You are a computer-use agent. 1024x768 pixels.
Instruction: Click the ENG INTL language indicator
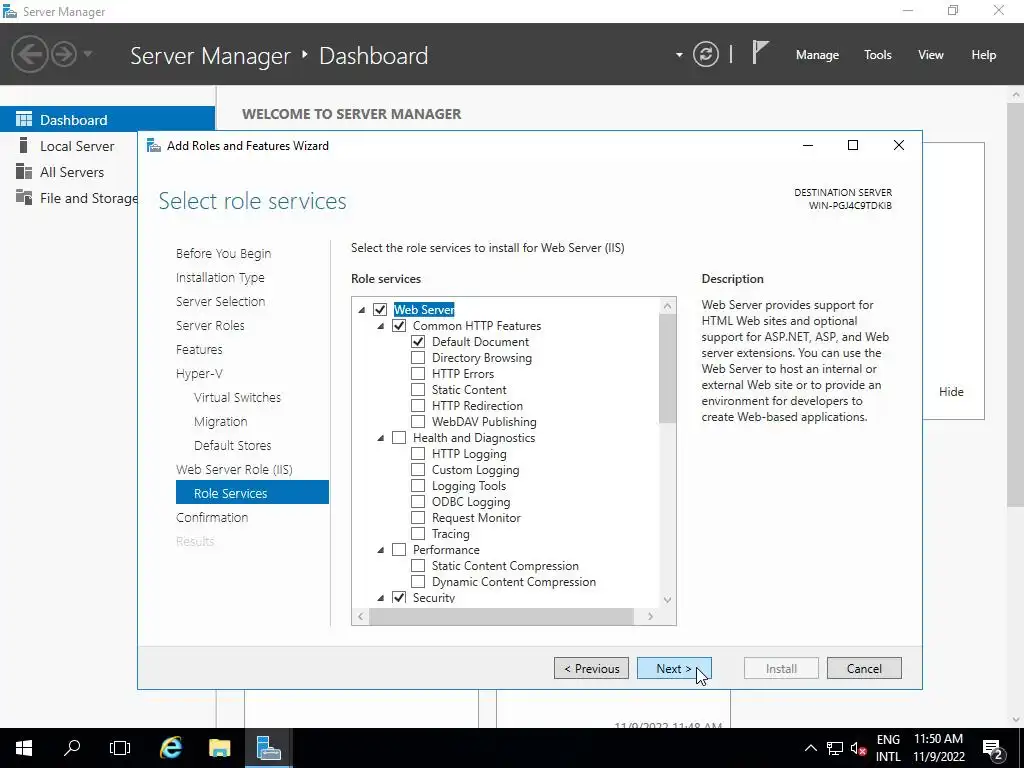pos(888,748)
